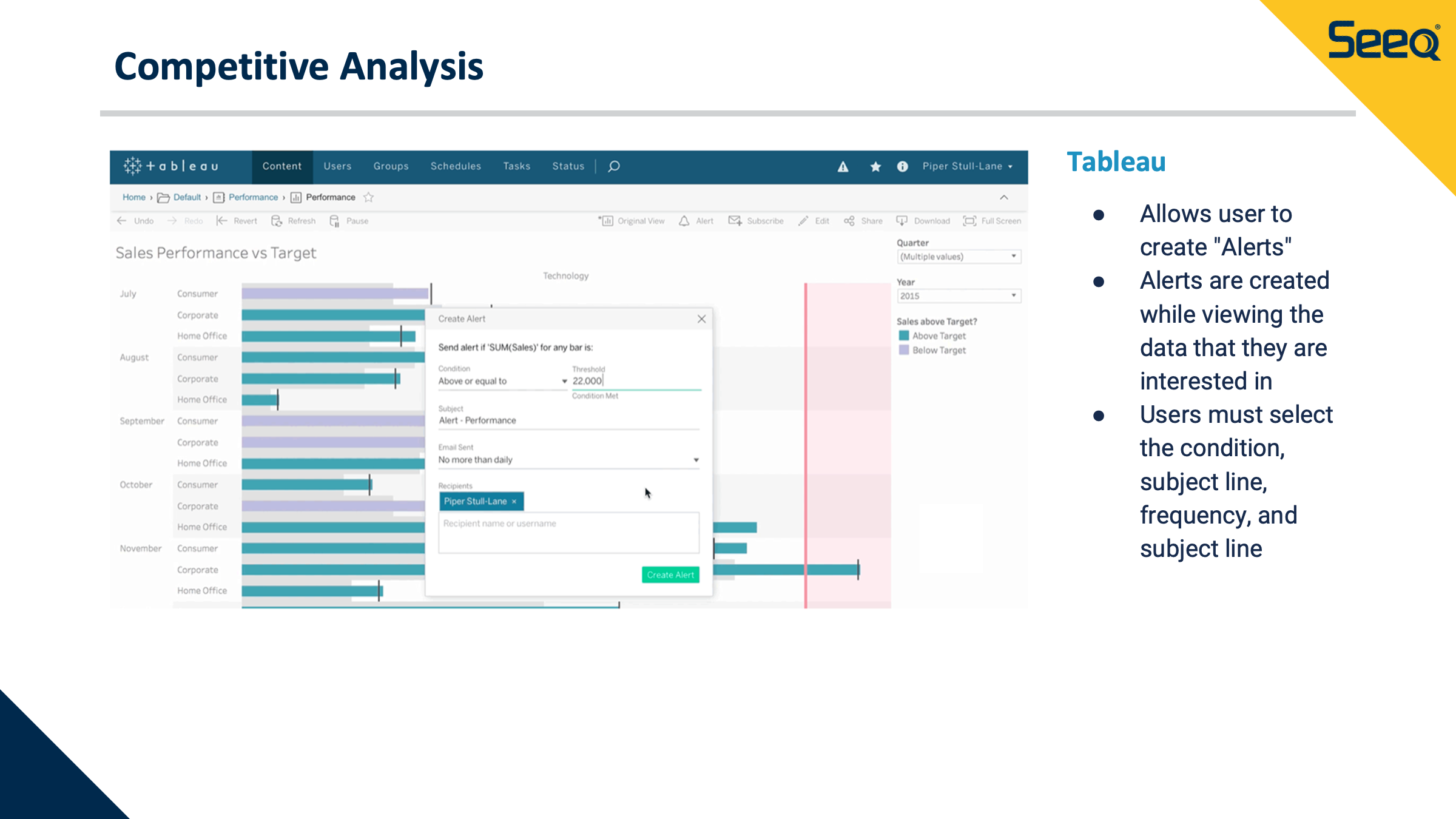Screen dimensions: 1456x819
Task: Open the Users tab
Action: click(337, 166)
